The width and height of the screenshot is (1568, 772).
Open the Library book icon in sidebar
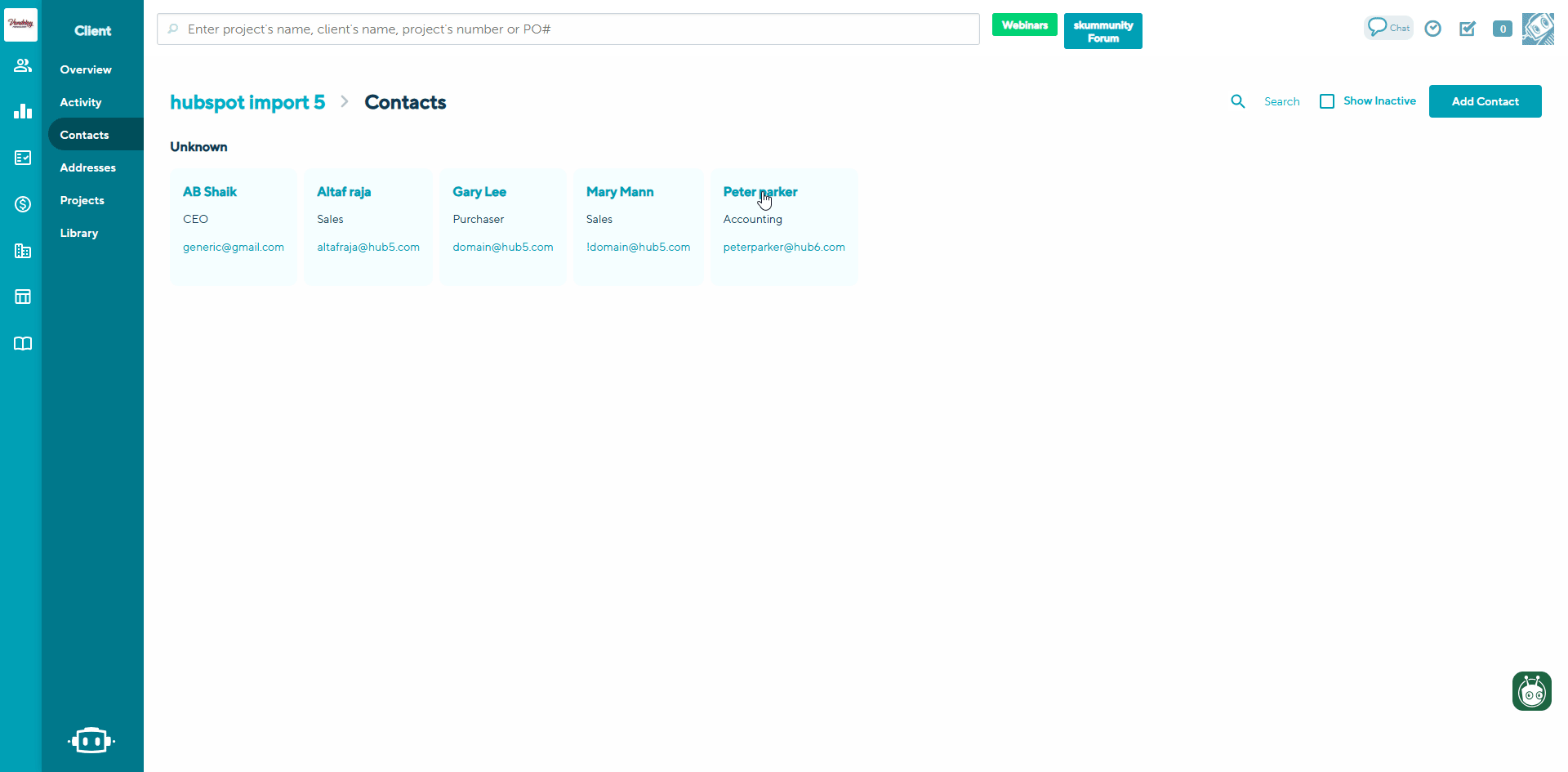click(x=22, y=343)
